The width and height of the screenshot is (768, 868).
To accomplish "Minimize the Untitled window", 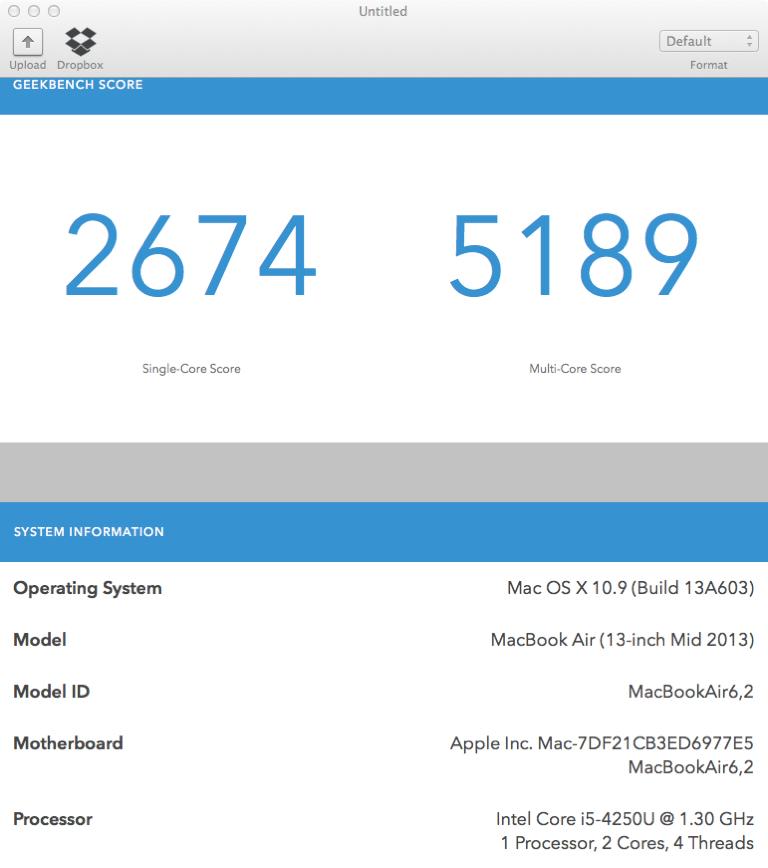I will [34, 11].
